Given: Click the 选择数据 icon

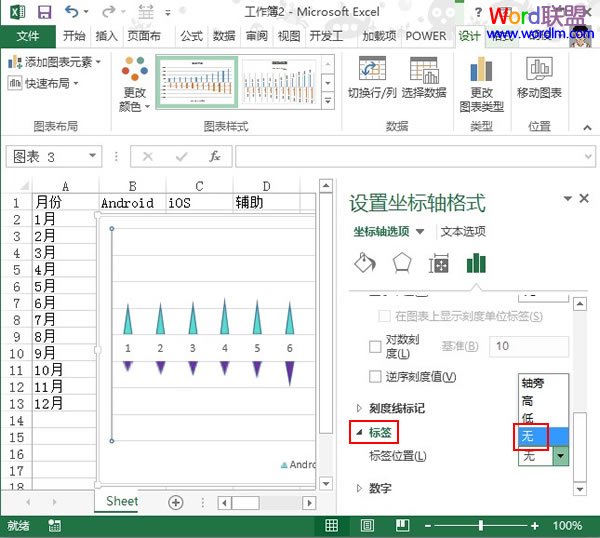Looking at the screenshot, I should pyautogui.click(x=424, y=70).
